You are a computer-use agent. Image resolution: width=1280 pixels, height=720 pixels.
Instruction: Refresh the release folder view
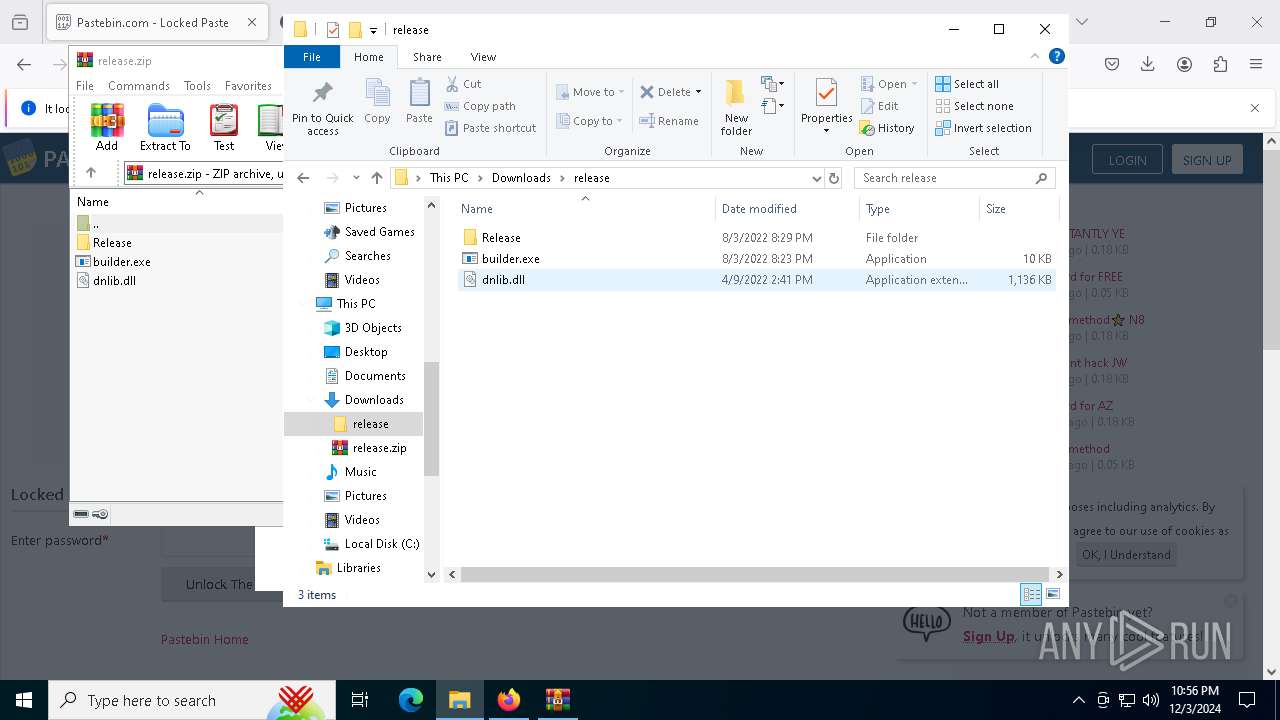[x=834, y=178]
